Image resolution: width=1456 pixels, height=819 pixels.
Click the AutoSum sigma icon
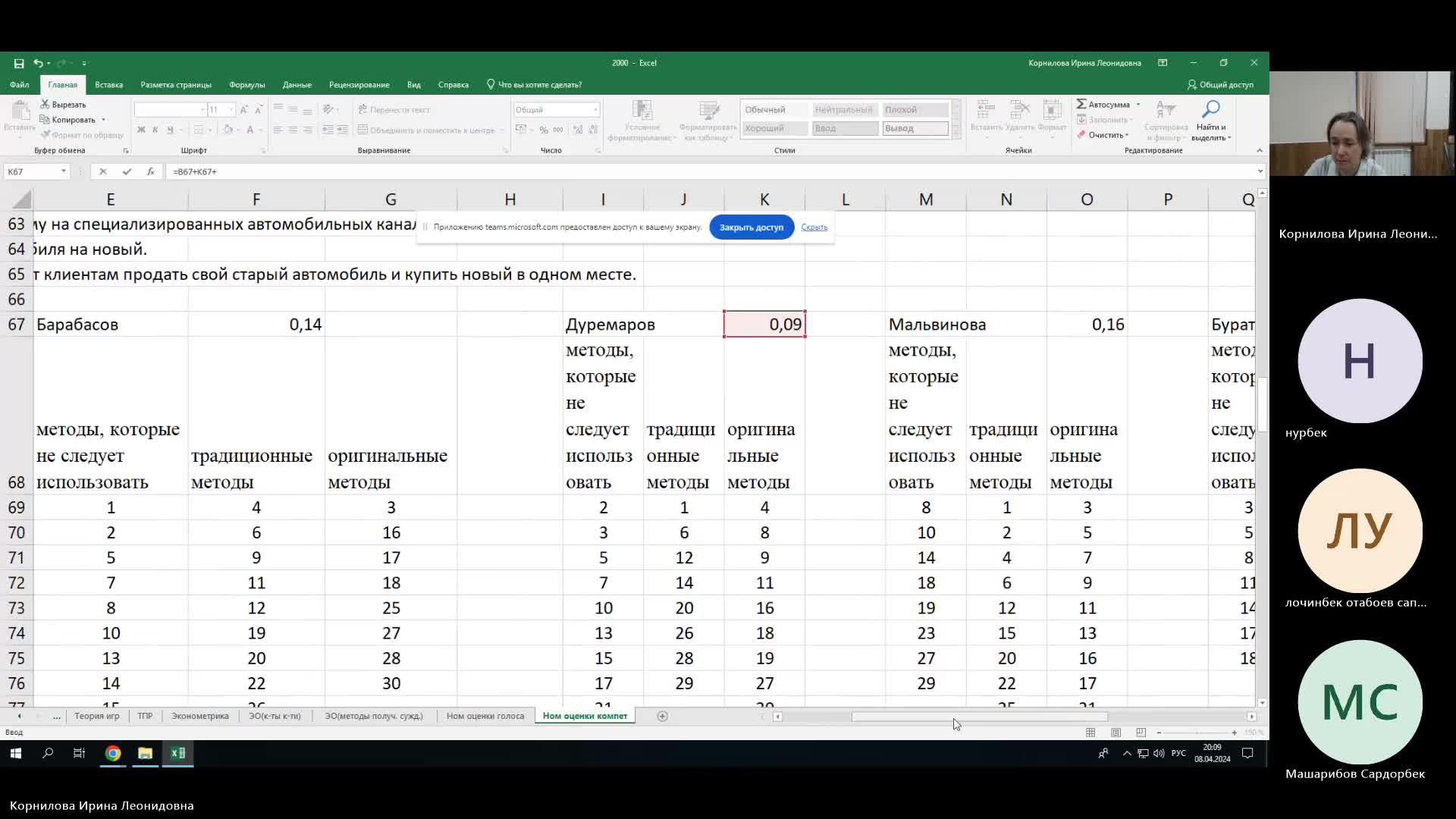click(1081, 104)
